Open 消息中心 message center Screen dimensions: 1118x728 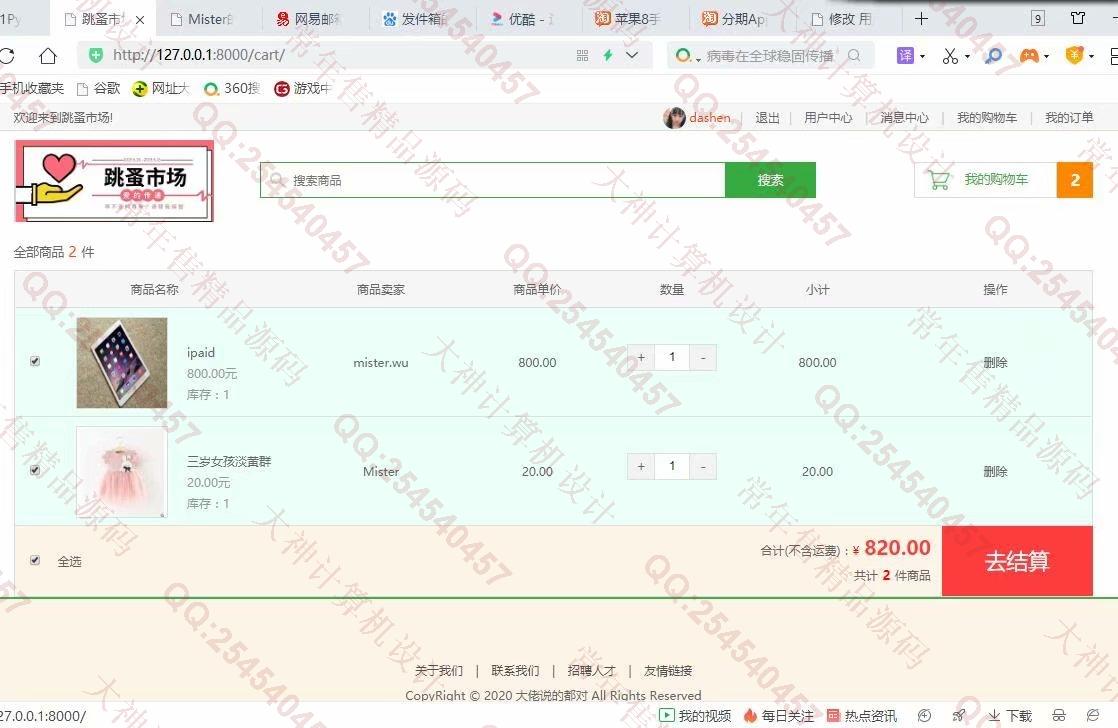click(x=904, y=118)
